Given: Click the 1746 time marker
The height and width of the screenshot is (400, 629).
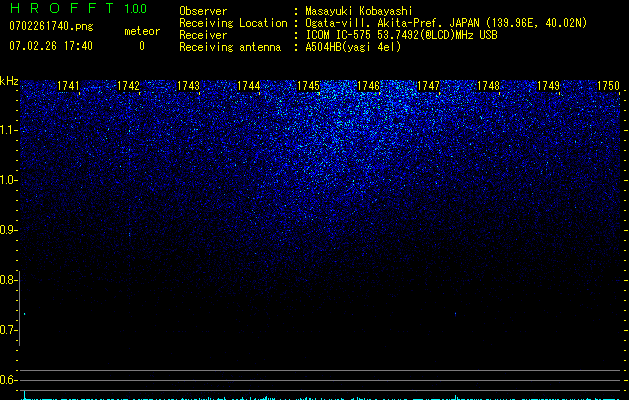Looking at the screenshot, I should point(369,86).
